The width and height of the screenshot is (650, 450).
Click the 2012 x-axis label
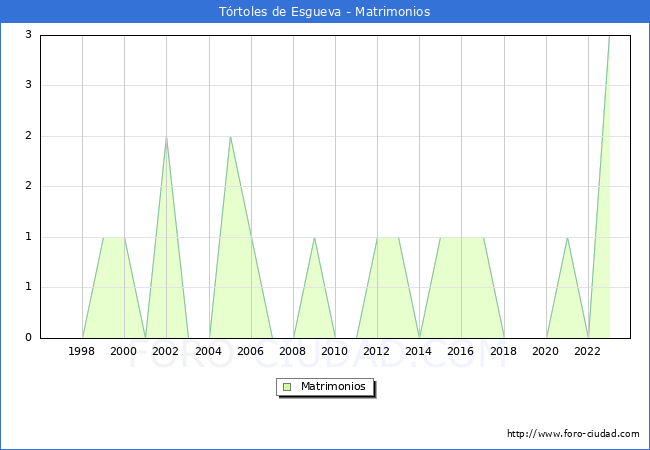pyautogui.click(x=376, y=351)
